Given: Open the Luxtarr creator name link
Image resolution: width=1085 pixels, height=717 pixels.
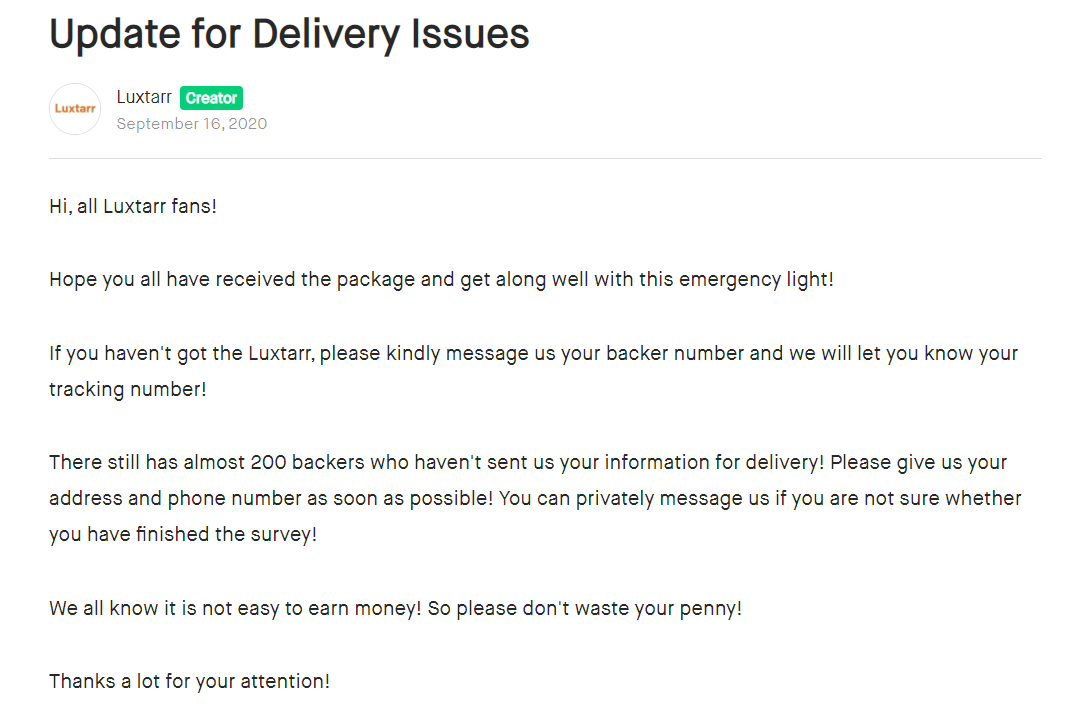Looking at the screenshot, I should point(144,97).
